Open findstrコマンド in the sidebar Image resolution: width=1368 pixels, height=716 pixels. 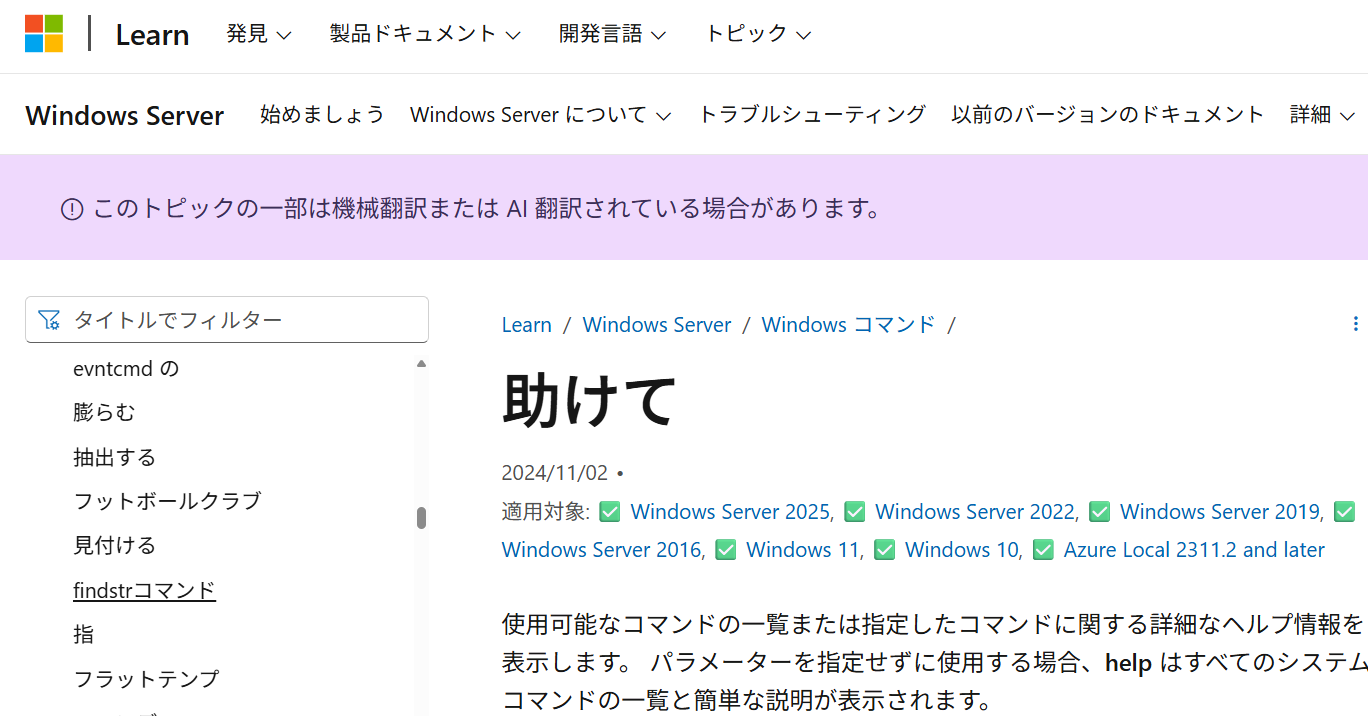click(x=144, y=591)
